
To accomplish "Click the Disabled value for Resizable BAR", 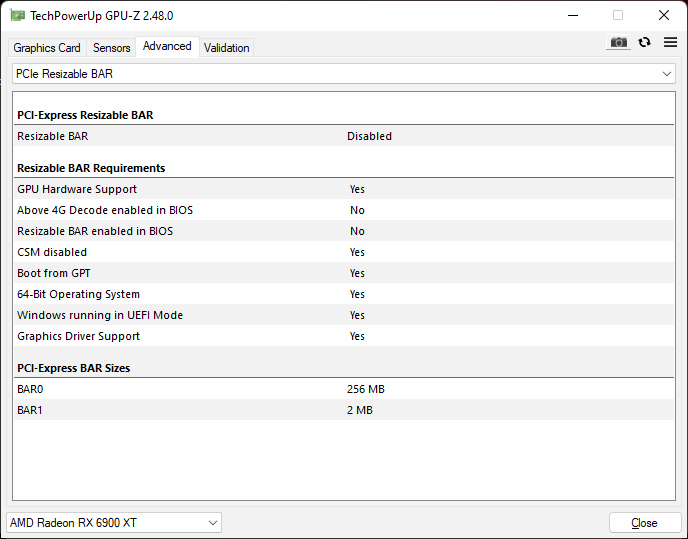I will (369, 136).
